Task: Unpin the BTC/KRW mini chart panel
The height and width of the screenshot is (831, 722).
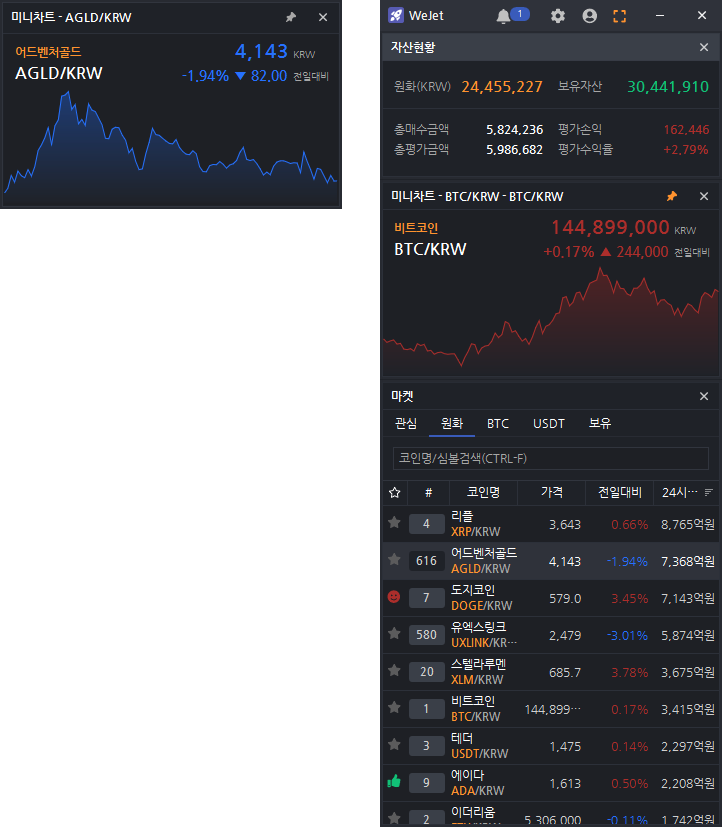Action: [x=672, y=197]
